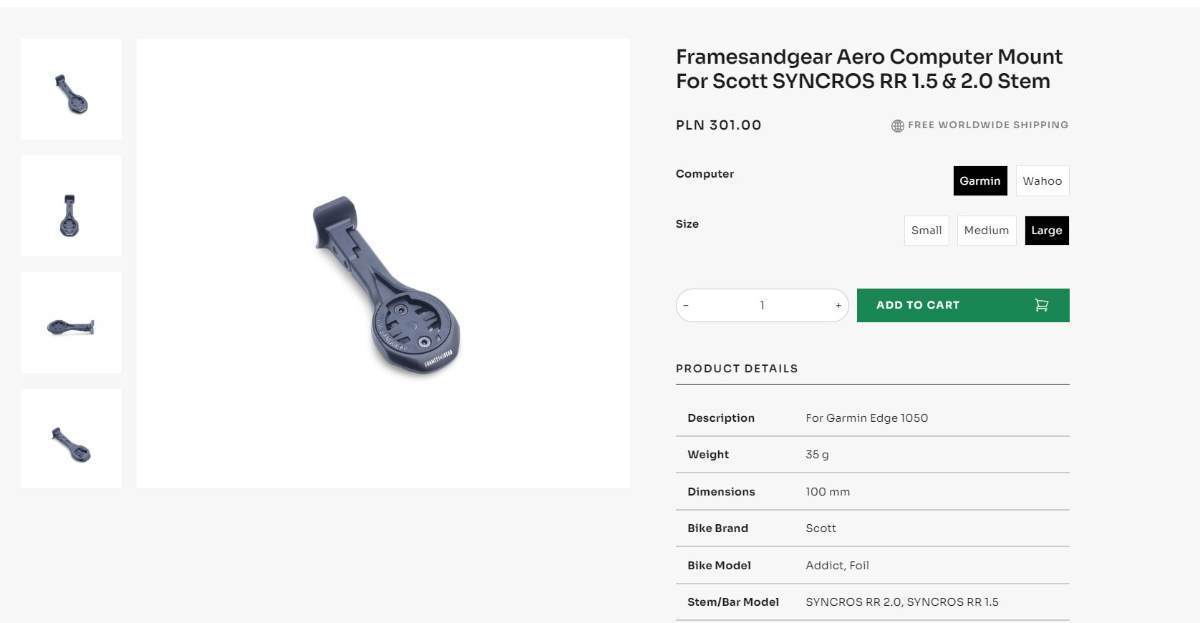The height and width of the screenshot is (623, 1200).
Task: Click the PRODUCT DETAILS heading
Action: pos(737,368)
